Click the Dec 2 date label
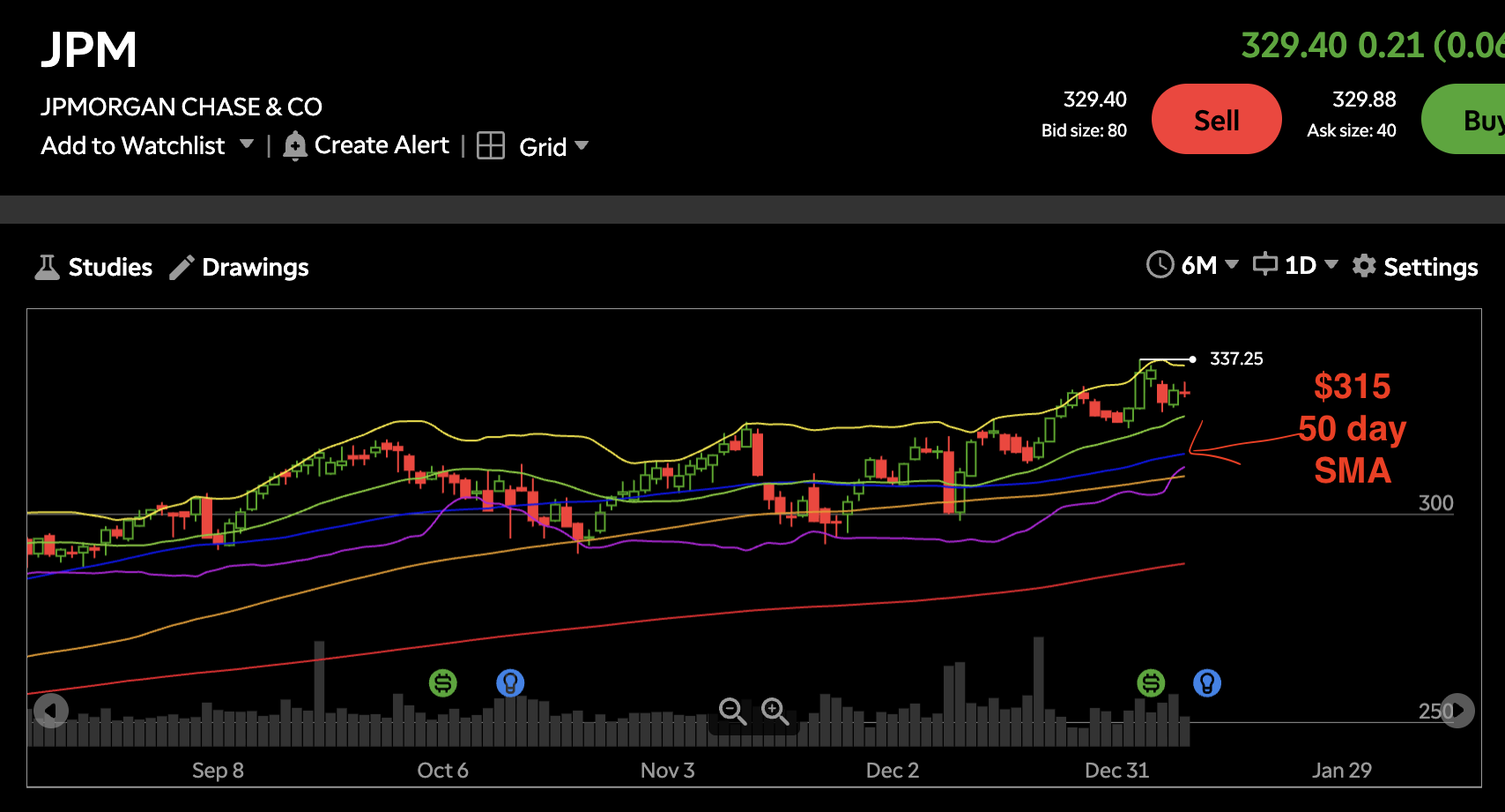 [893, 771]
